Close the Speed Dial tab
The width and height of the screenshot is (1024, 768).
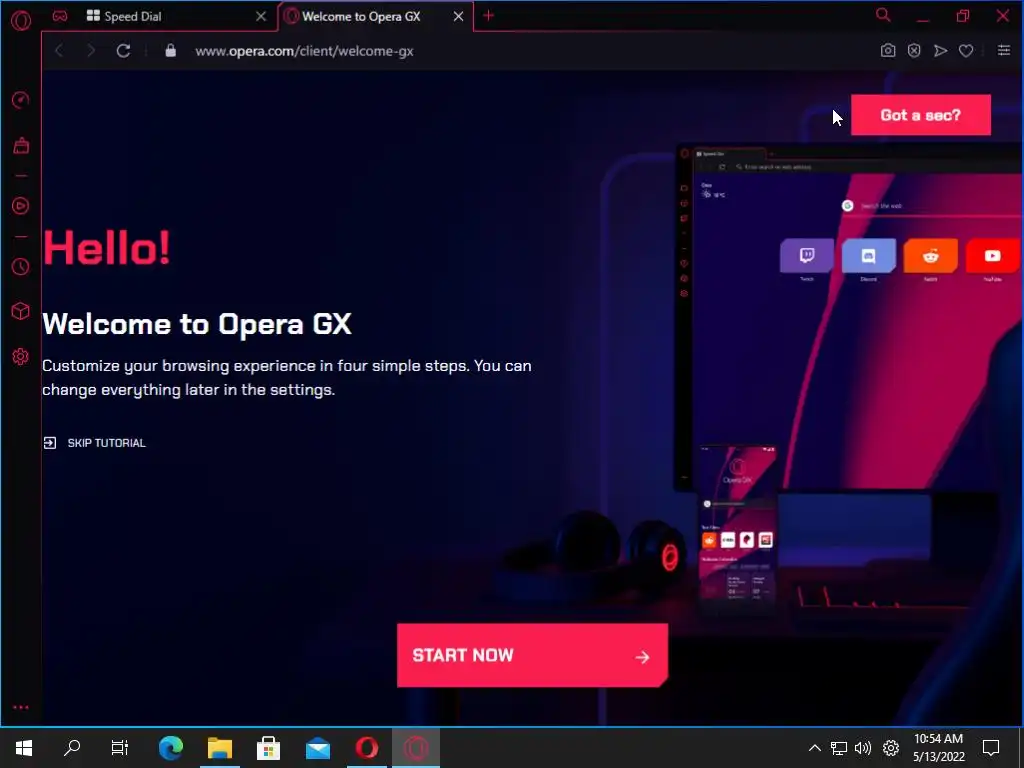click(261, 16)
